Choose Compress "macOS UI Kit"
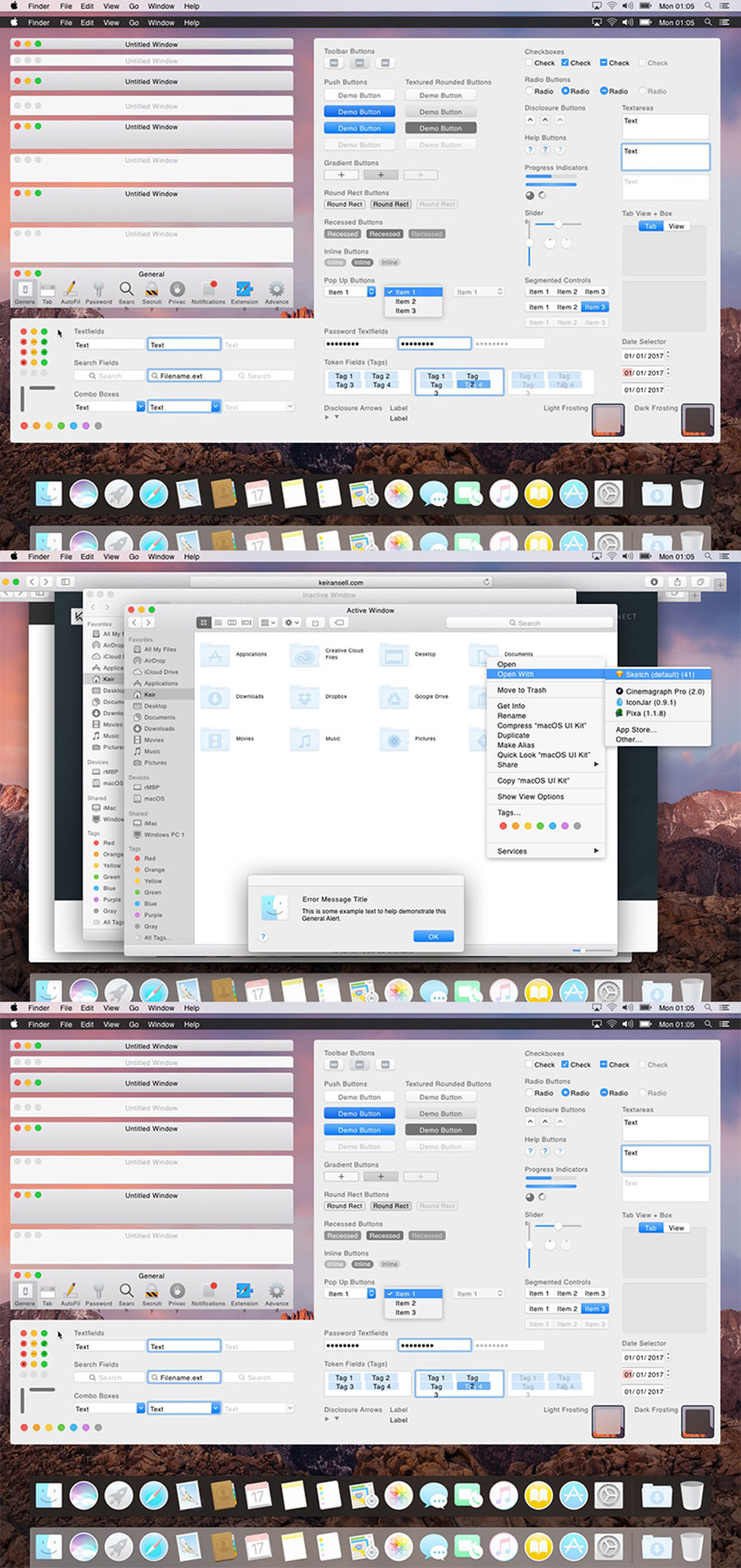The height and width of the screenshot is (1568, 741). 546,726
